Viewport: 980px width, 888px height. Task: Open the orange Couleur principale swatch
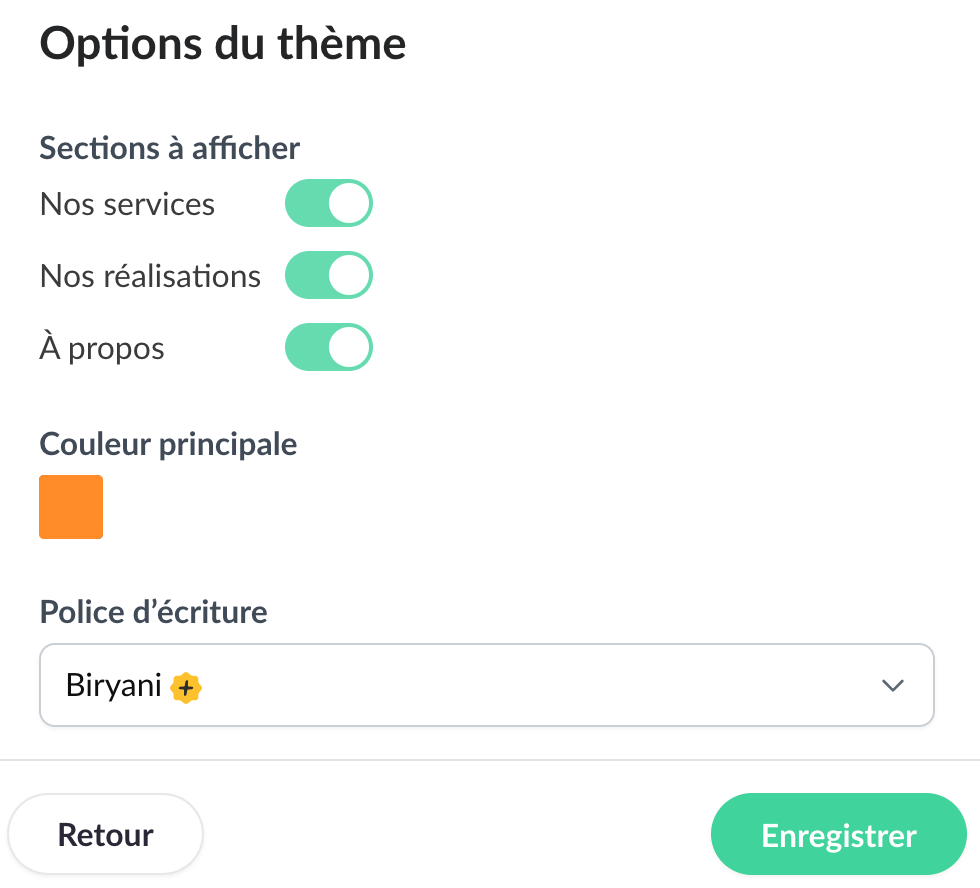(71, 507)
